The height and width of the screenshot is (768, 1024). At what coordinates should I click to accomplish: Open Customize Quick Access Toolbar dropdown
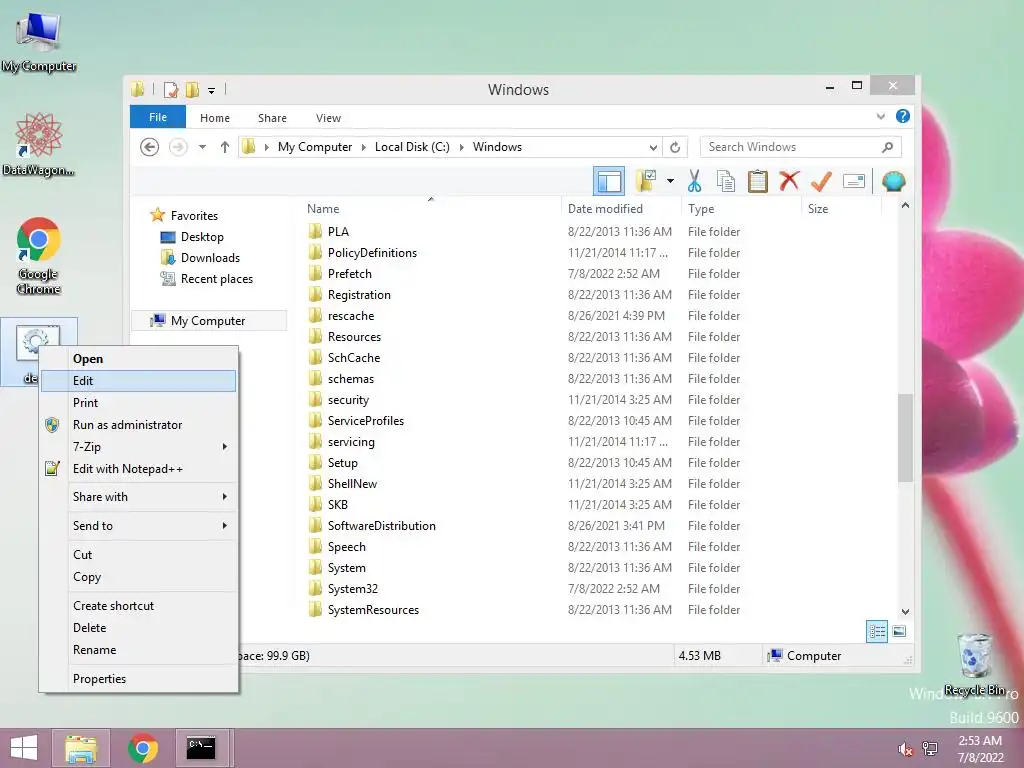[211, 90]
